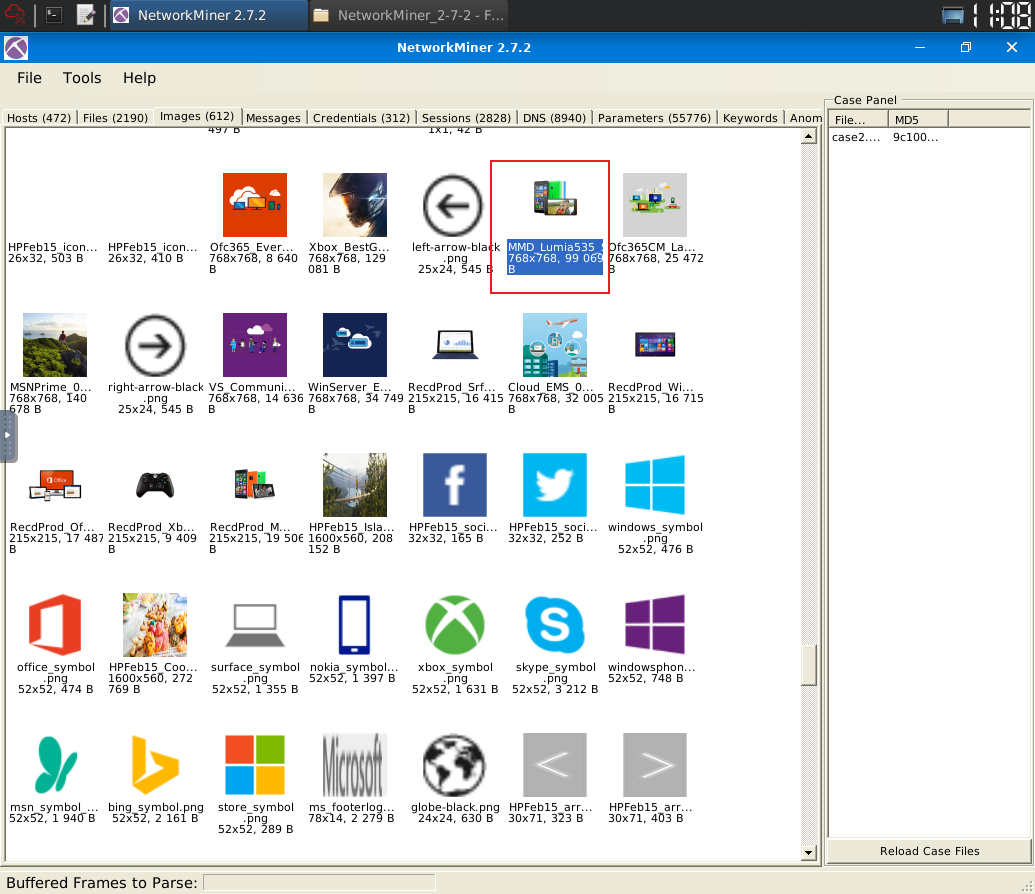Sort Case Panel by MD5 column header
1035x894 pixels.
918,120
